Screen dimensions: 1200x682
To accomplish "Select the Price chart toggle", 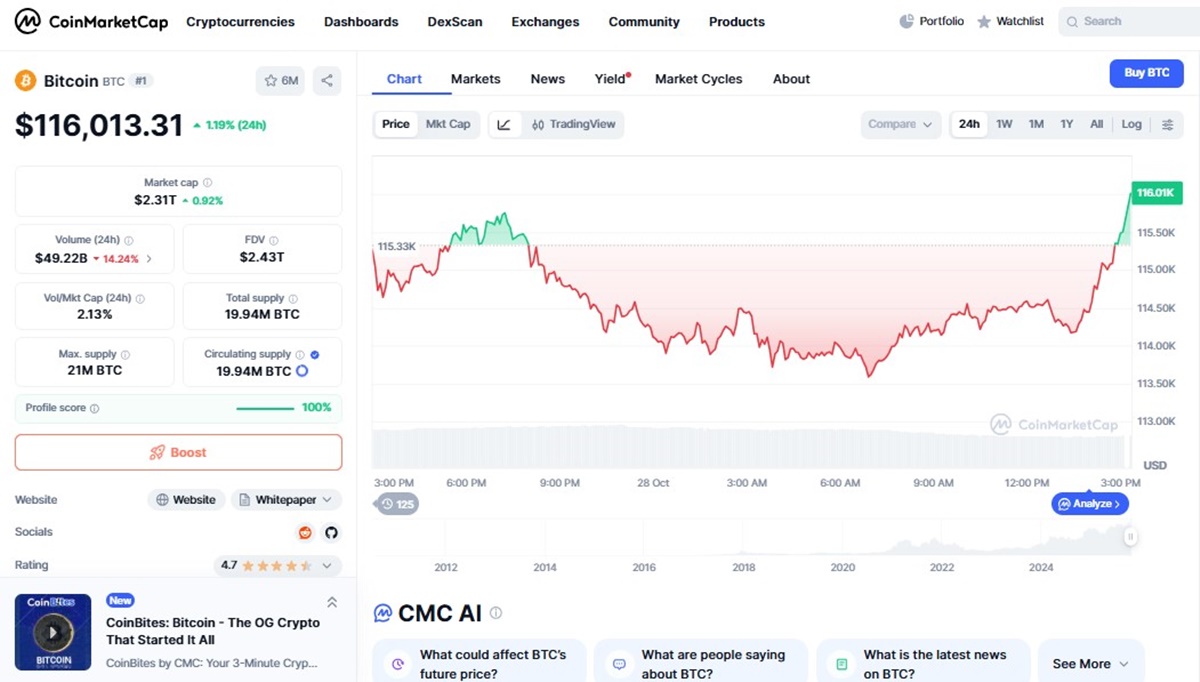I will [x=396, y=124].
